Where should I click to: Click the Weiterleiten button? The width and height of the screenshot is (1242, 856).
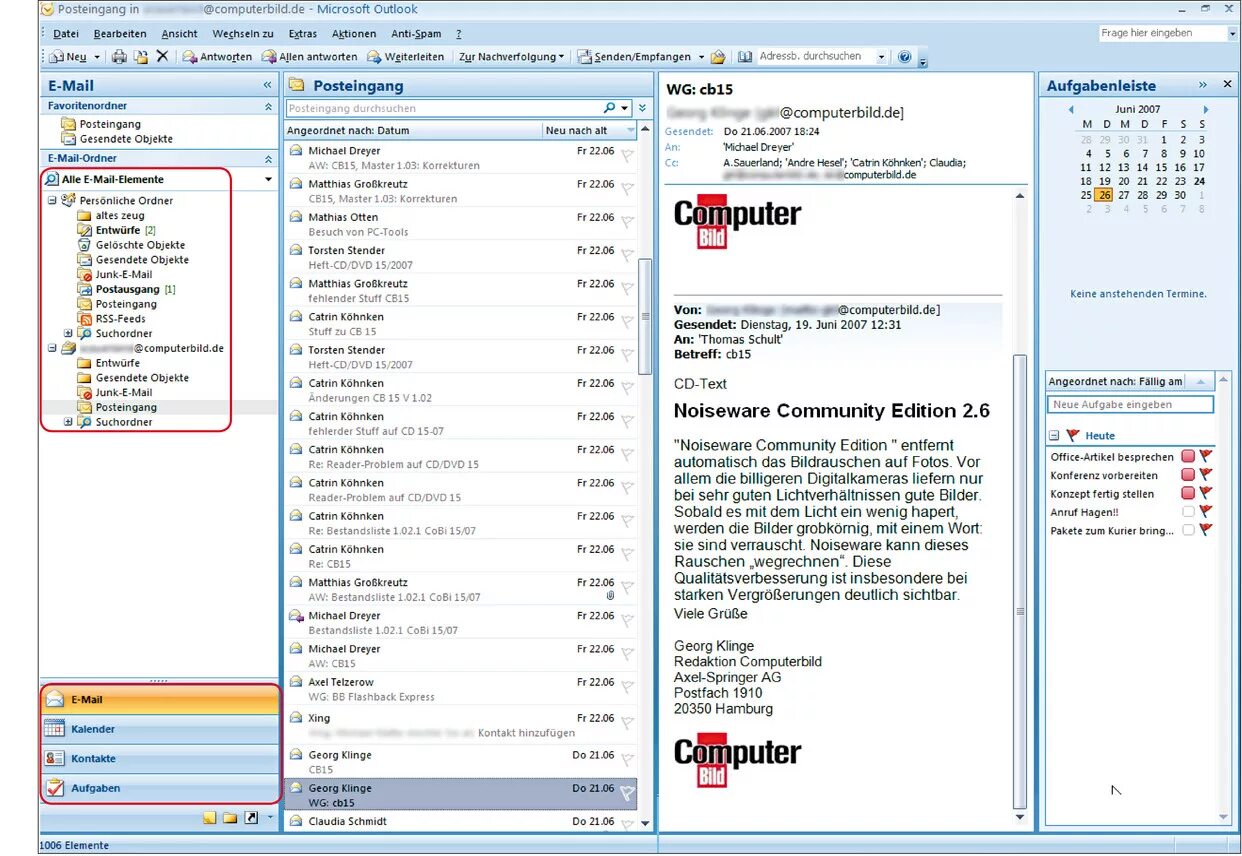tap(405, 57)
